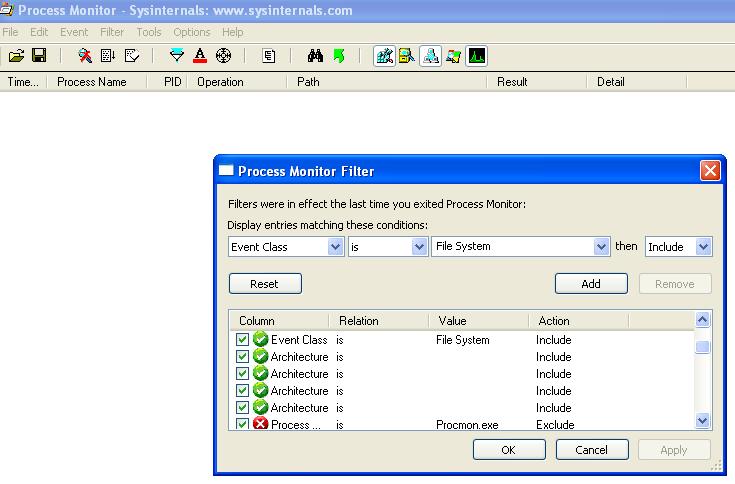This screenshot has width=735, height=484.
Task: Toggle Show Process and Thread Activity icon
Action: coord(453,56)
